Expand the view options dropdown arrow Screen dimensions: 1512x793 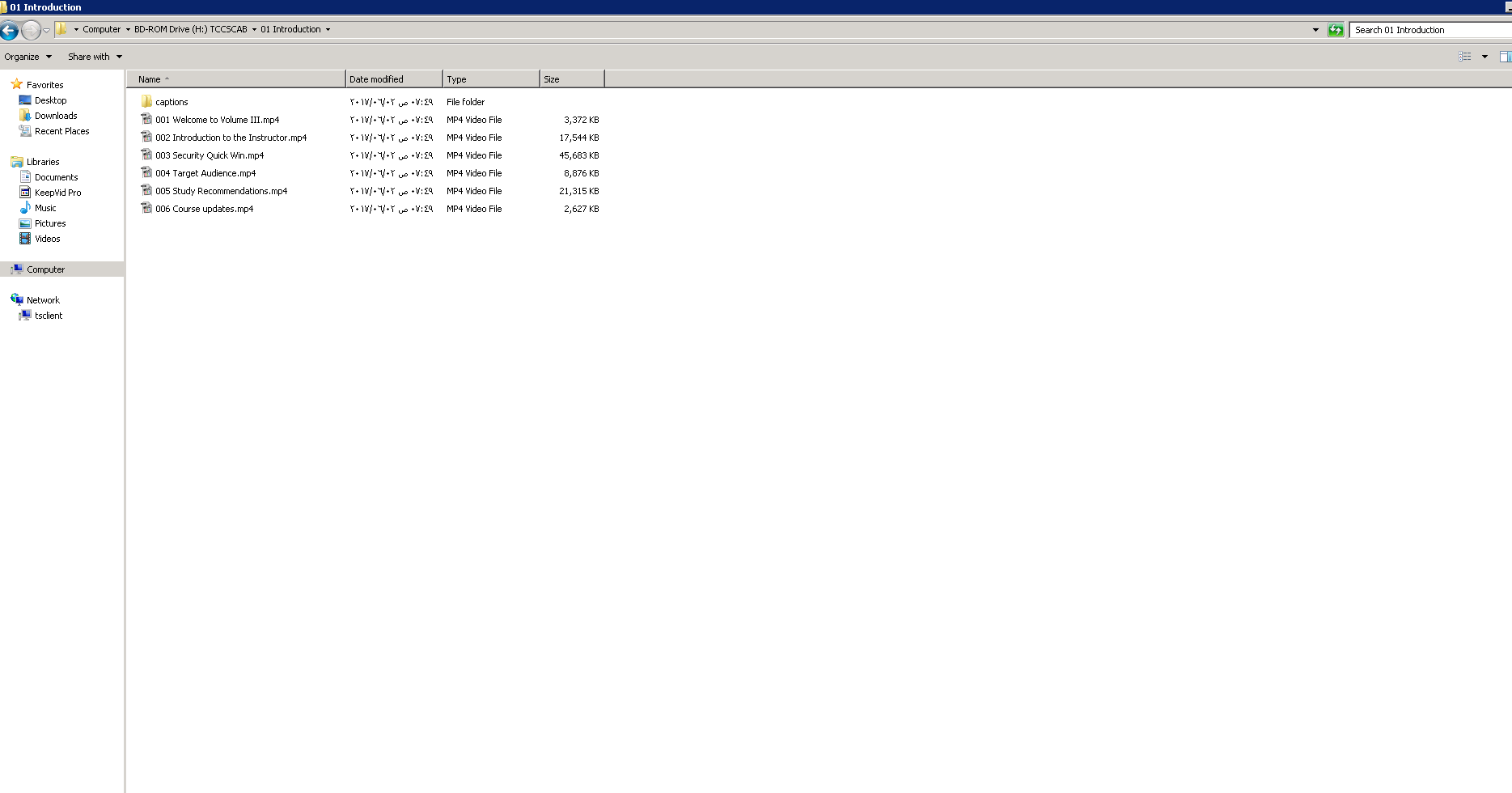pyautogui.click(x=1484, y=57)
